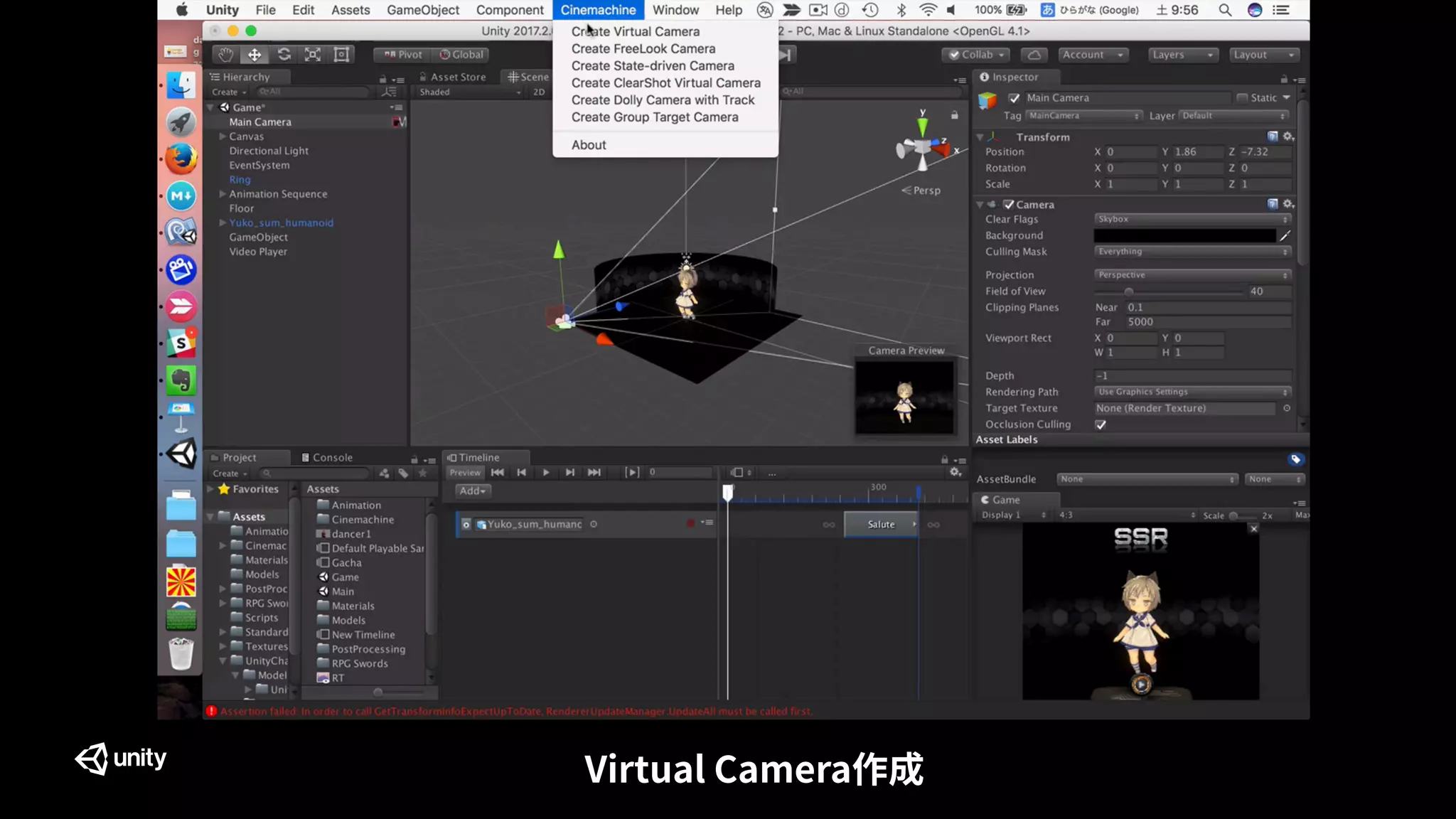
Task: Toggle the Pivot handle mode
Action: coord(402,55)
